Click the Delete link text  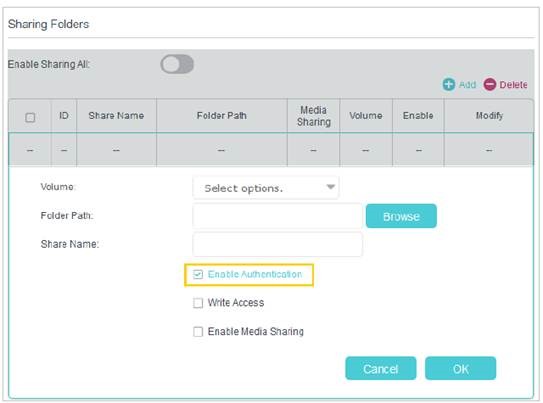(x=513, y=85)
